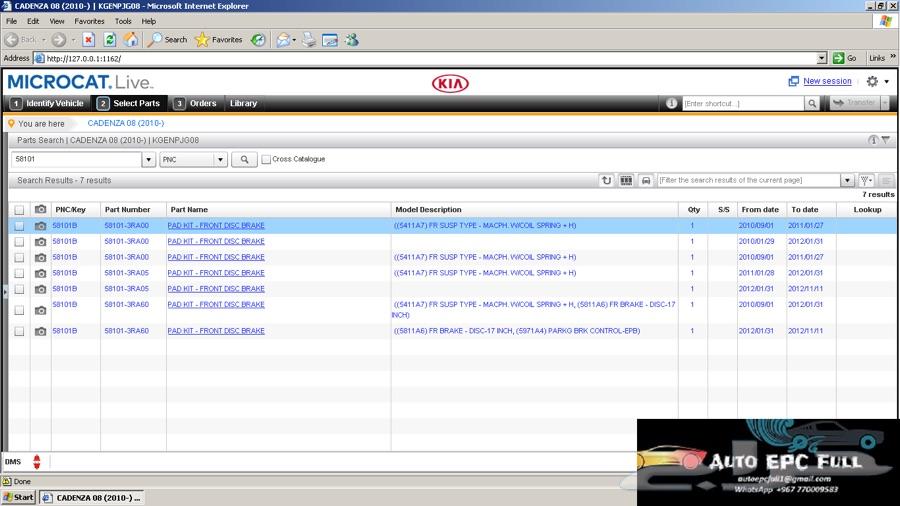Open the Edit menu
Image resolution: width=900 pixels, height=506 pixels.
point(33,21)
